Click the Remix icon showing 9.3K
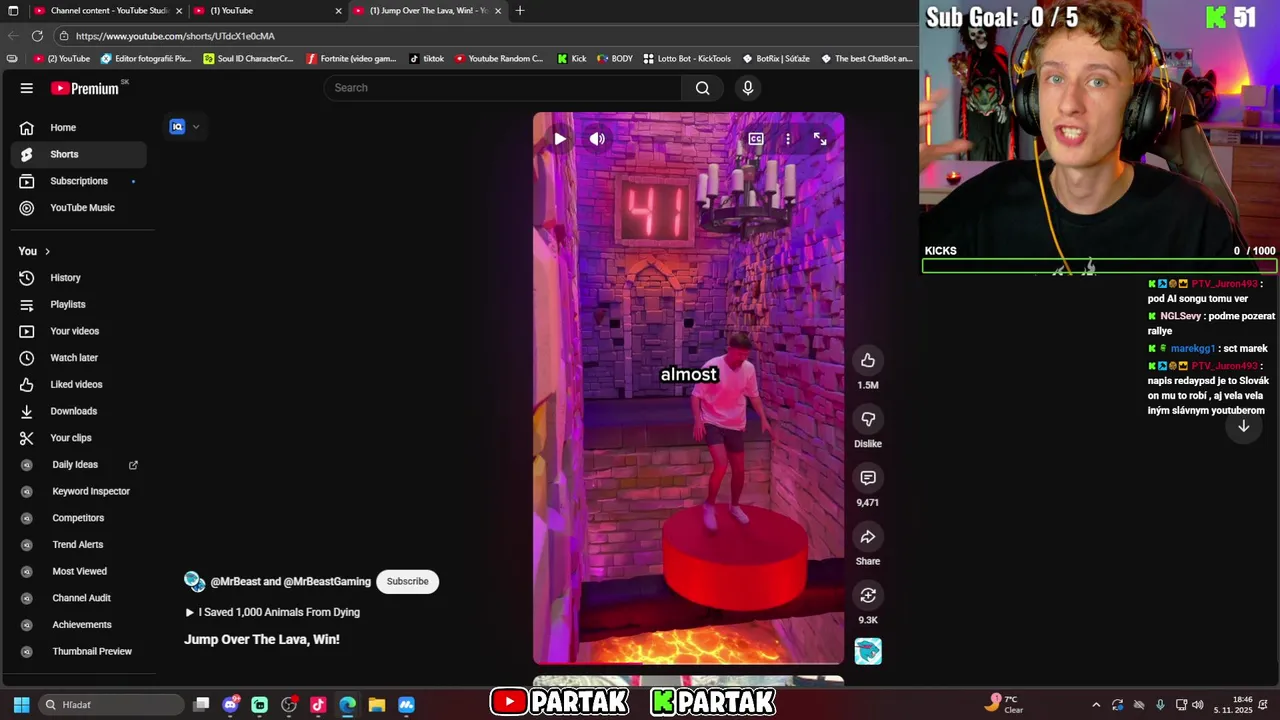The width and height of the screenshot is (1280, 720). click(x=868, y=596)
